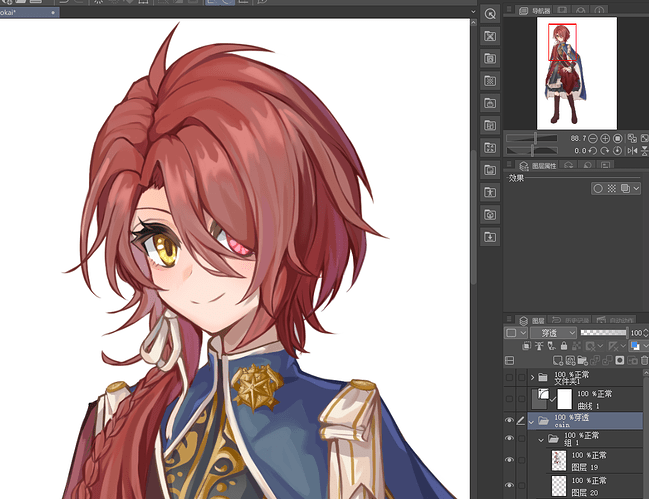Zoom in using the navigator plus button

[x=605, y=139]
